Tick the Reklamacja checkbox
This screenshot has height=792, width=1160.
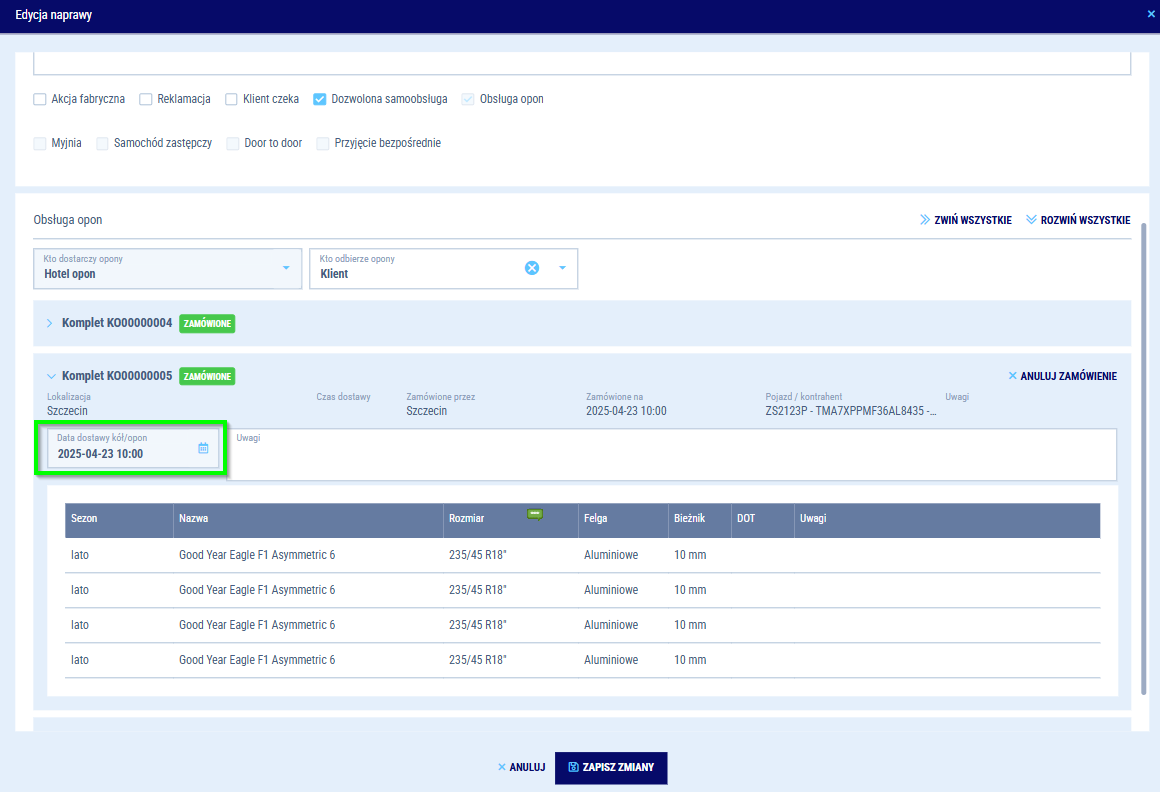146,99
